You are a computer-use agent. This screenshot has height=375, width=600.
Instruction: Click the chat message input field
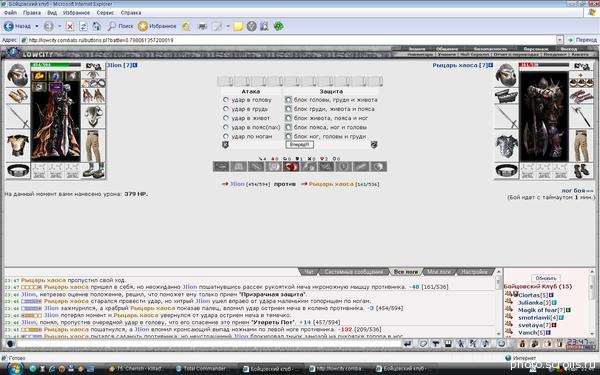[209, 344]
